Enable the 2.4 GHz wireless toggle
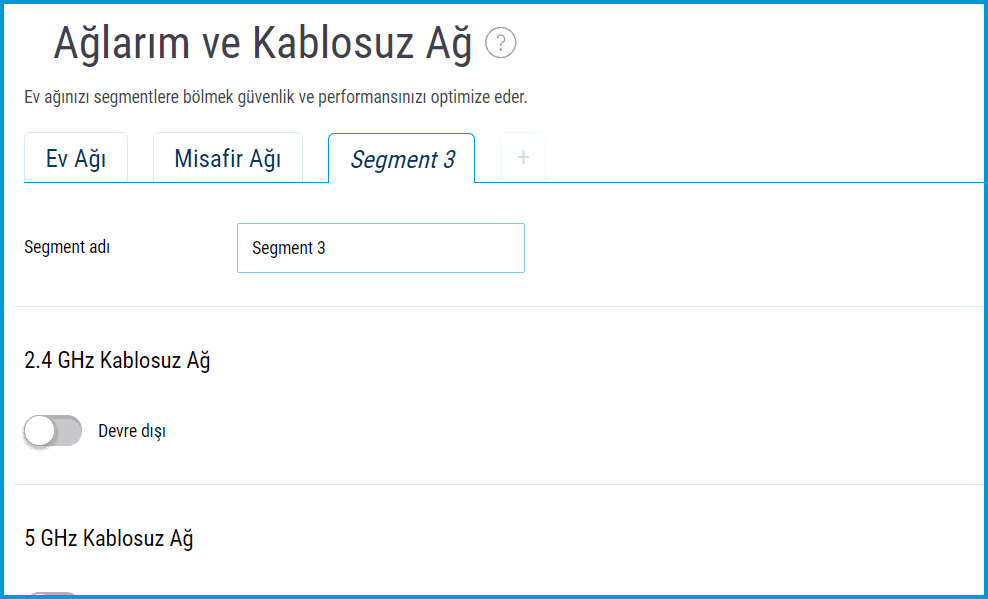 pyautogui.click(x=53, y=432)
